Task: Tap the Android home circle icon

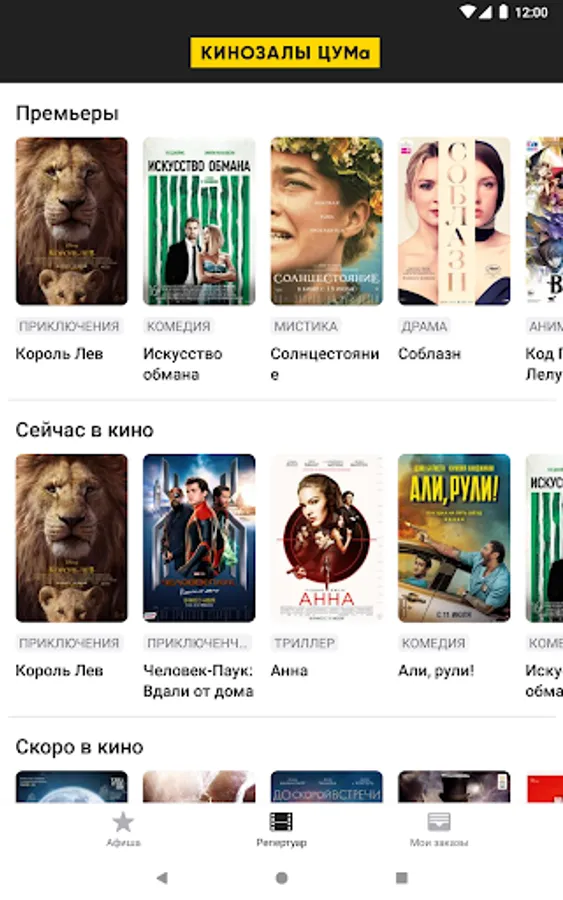Action: tap(281, 878)
